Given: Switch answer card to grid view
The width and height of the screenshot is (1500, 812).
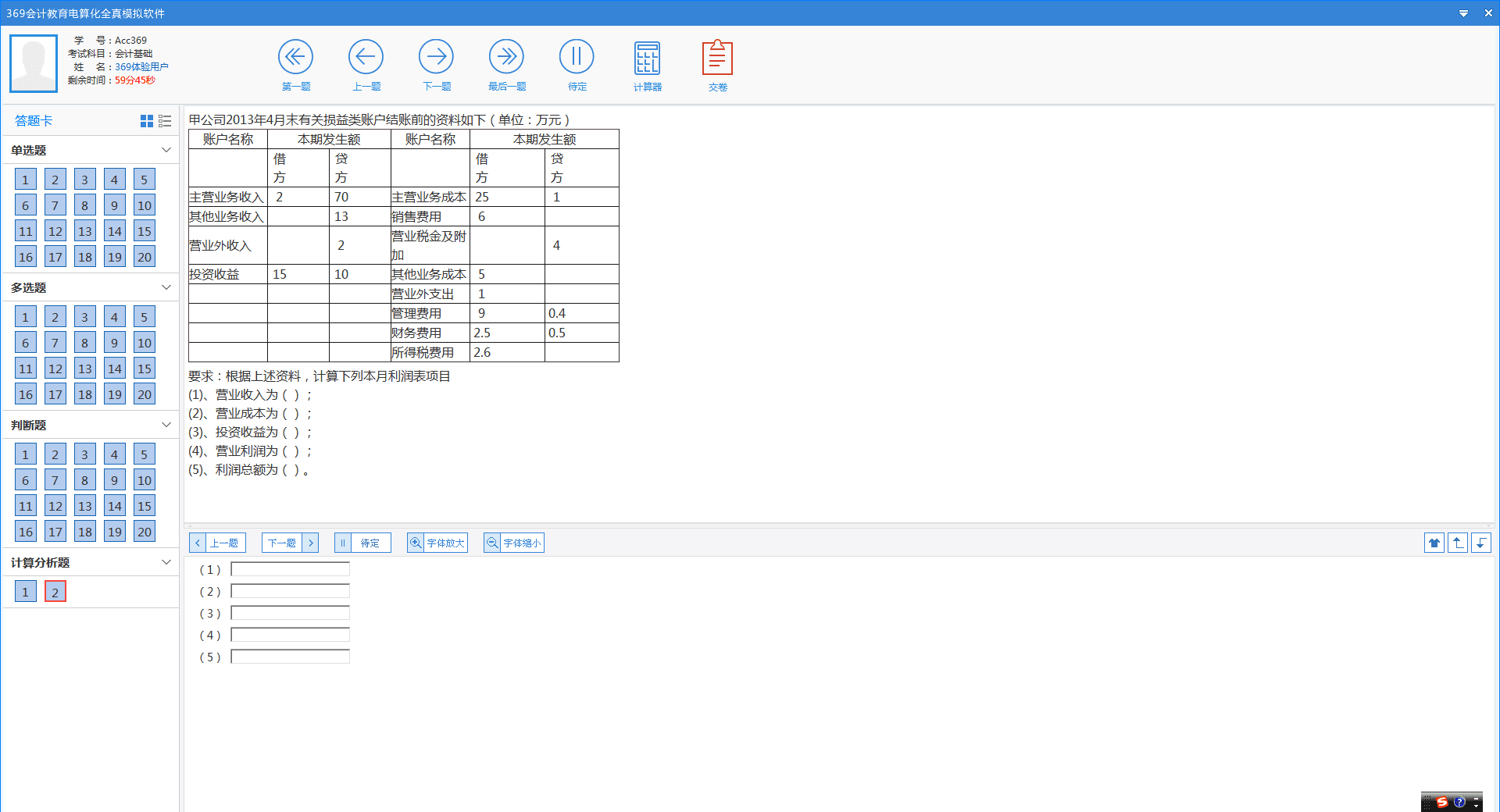Looking at the screenshot, I should pos(146,121).
